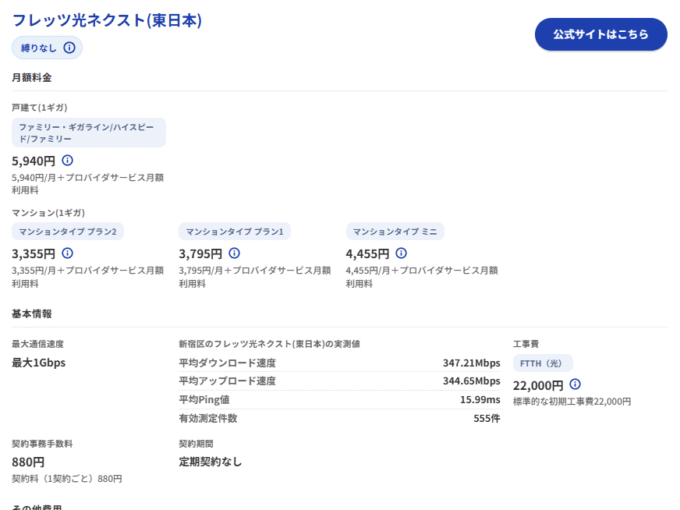Click the 5,940円 price
The height and width of the screenshot is (510, 680).
pos(33,161)
